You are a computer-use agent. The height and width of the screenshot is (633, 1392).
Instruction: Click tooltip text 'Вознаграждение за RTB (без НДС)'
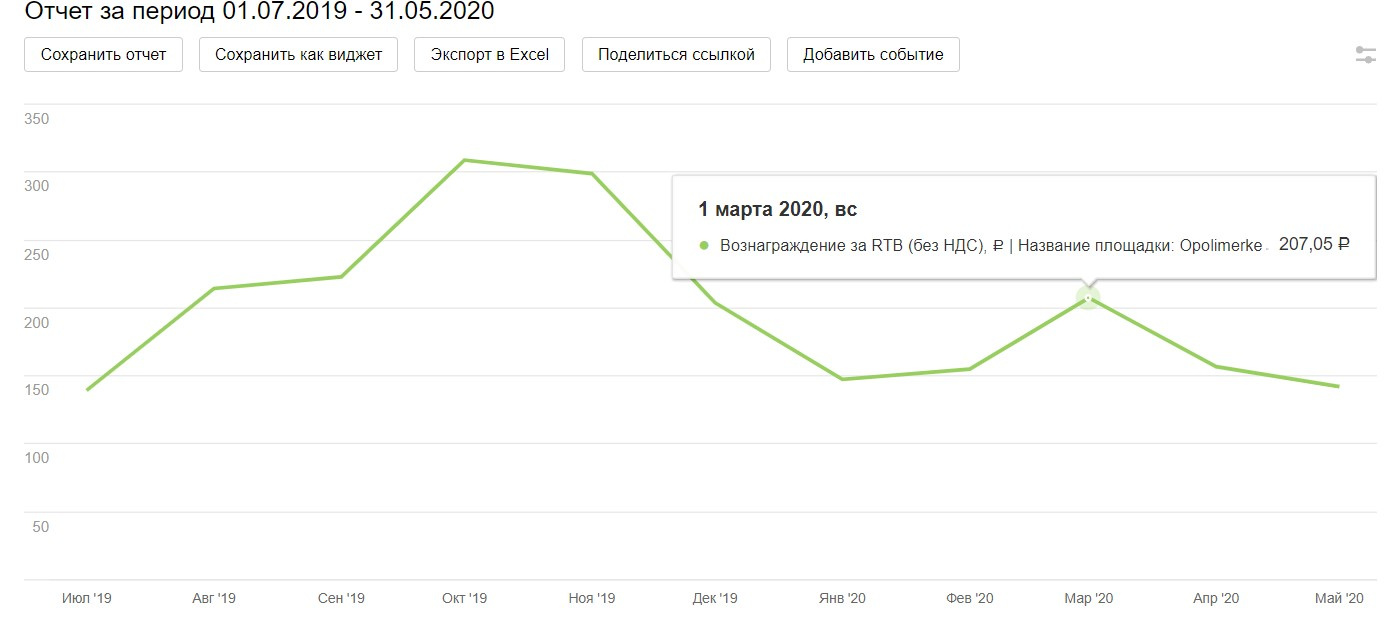click(854, 245)
